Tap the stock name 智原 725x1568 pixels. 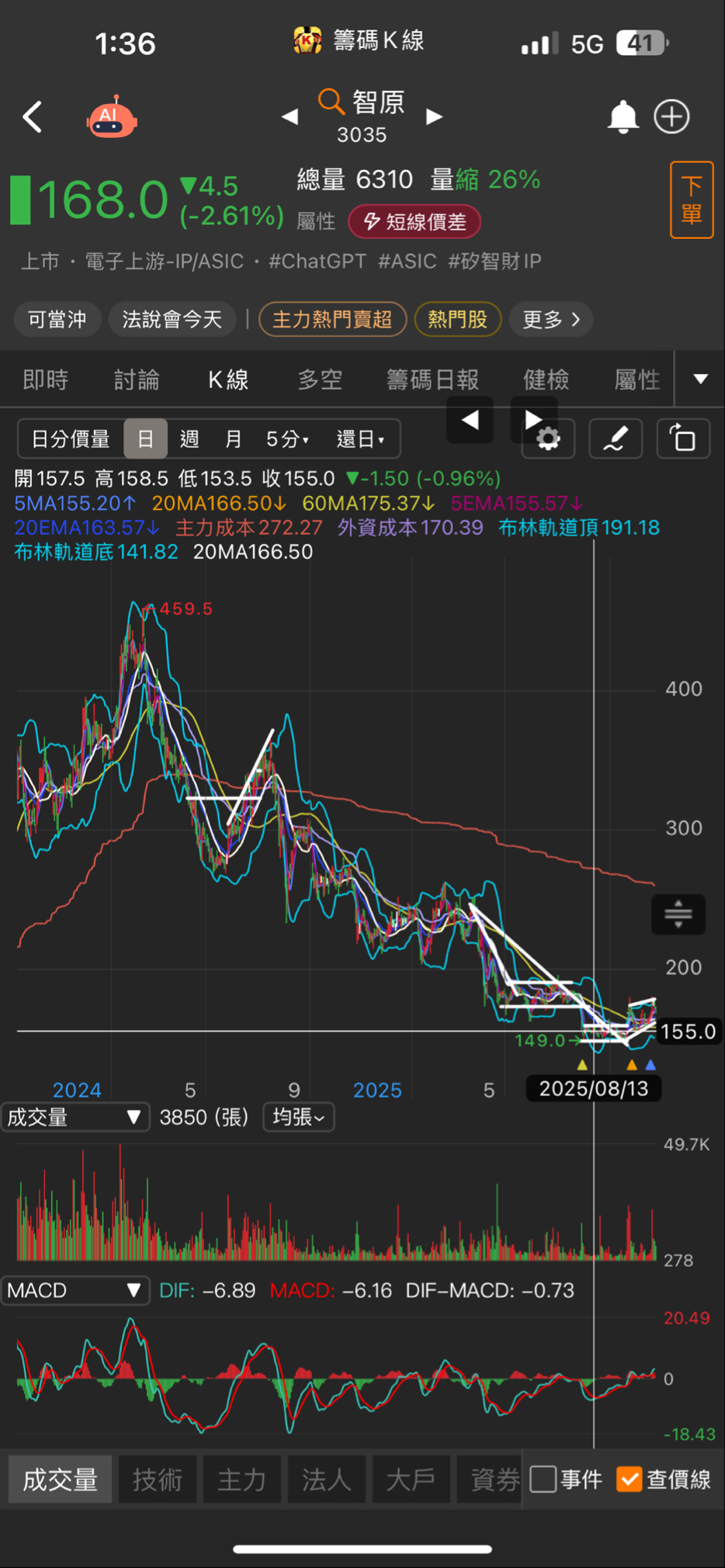coord(379,102)
